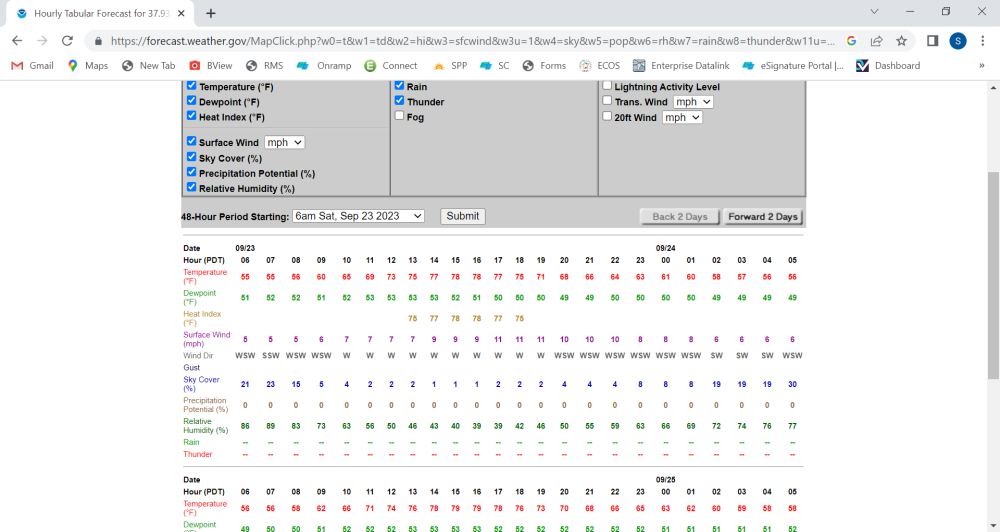Open 48-Hour Period Starting dropdown

358,216
